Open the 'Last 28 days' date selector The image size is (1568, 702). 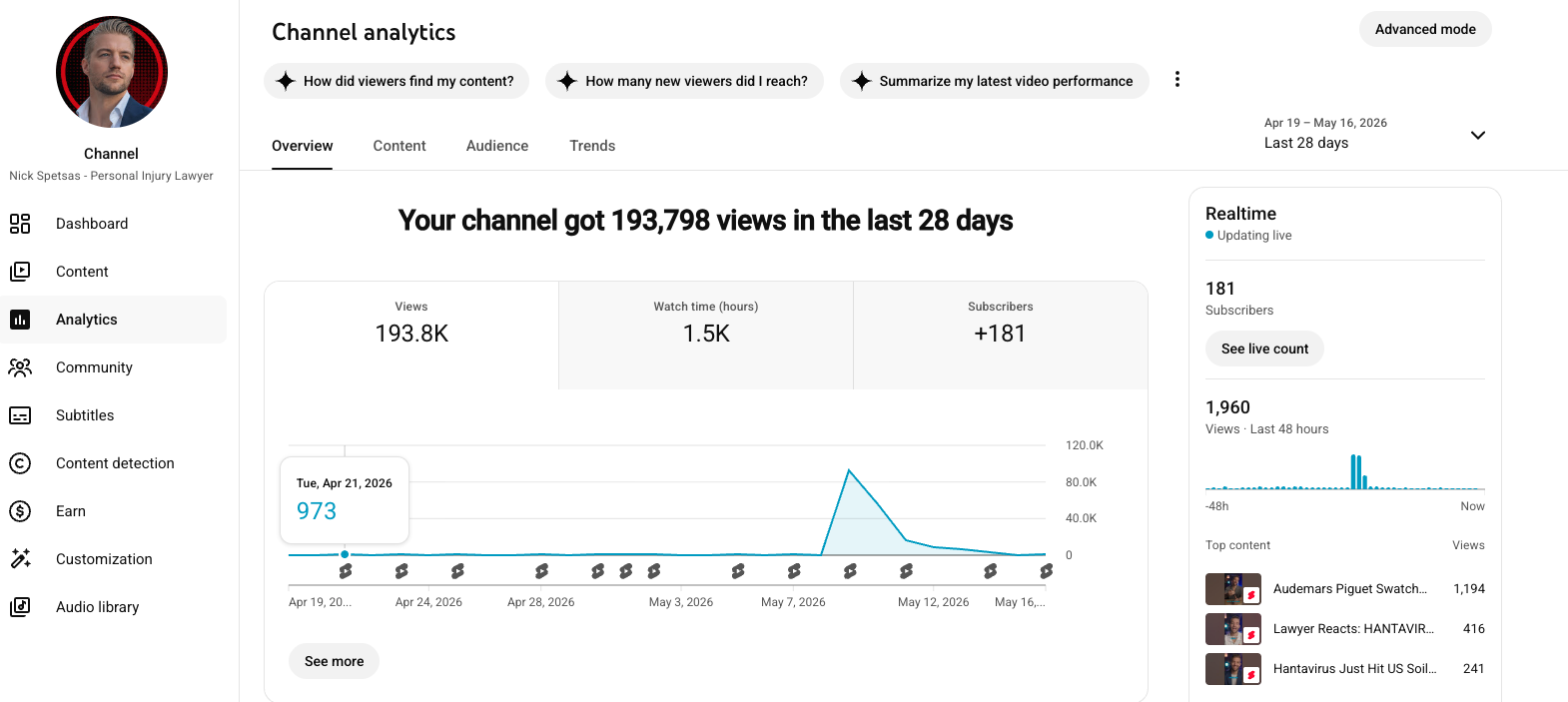tap(1375, 133)
